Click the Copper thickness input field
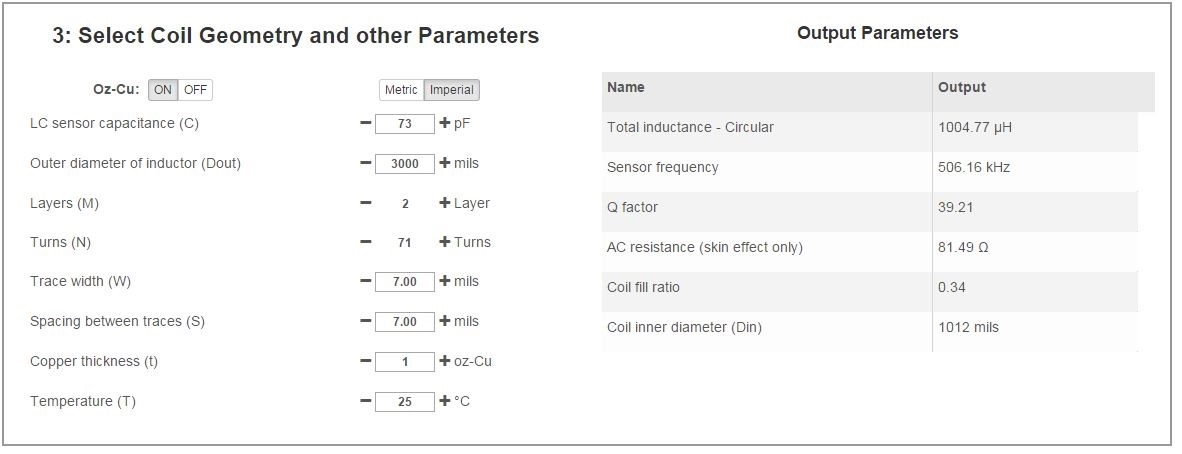Image resolution: width=1182 pixels, height=454 pixels. tap(405, 362)
